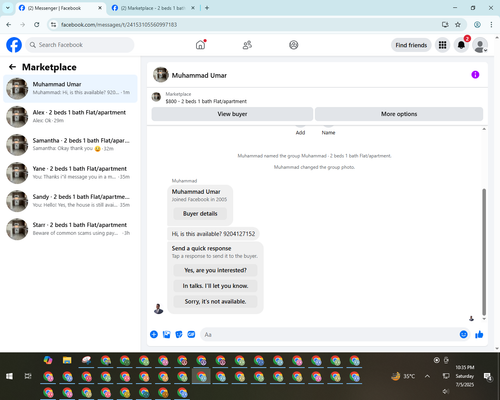
Task: Click the Find friends button
Action: point(411,45)
